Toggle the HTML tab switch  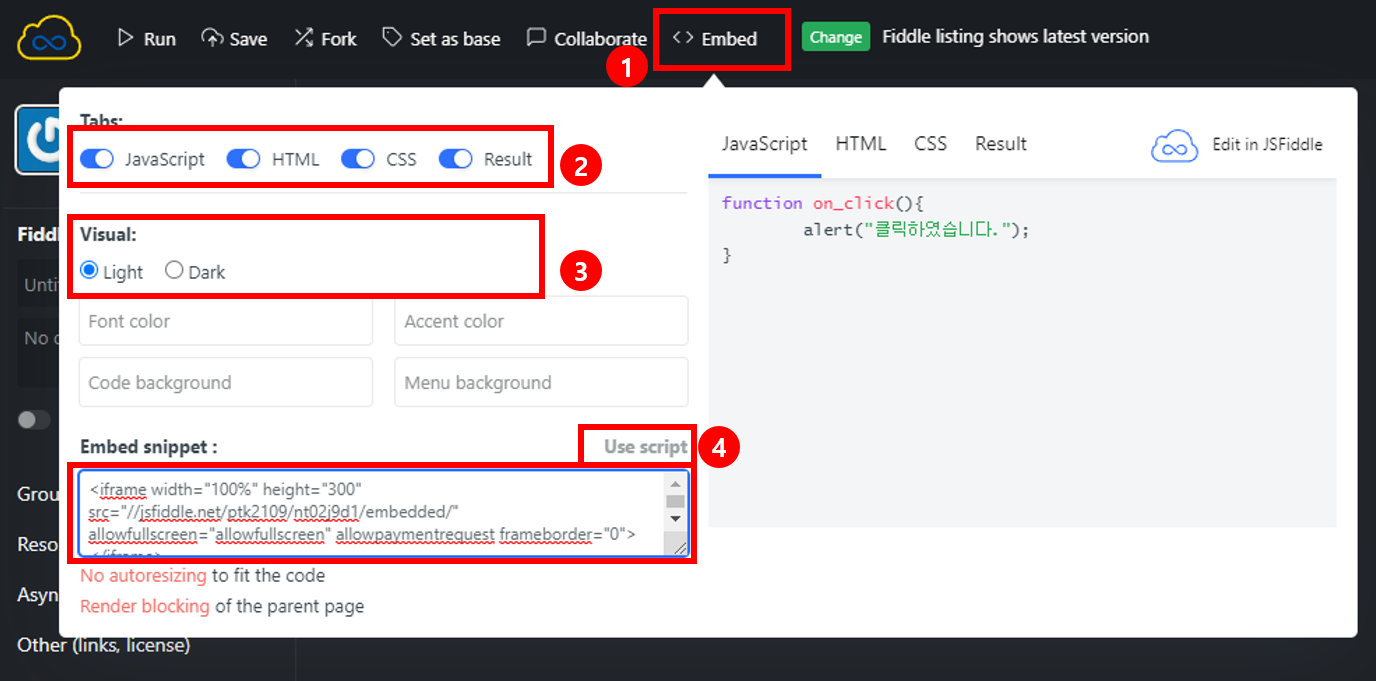tap(243, 159)
